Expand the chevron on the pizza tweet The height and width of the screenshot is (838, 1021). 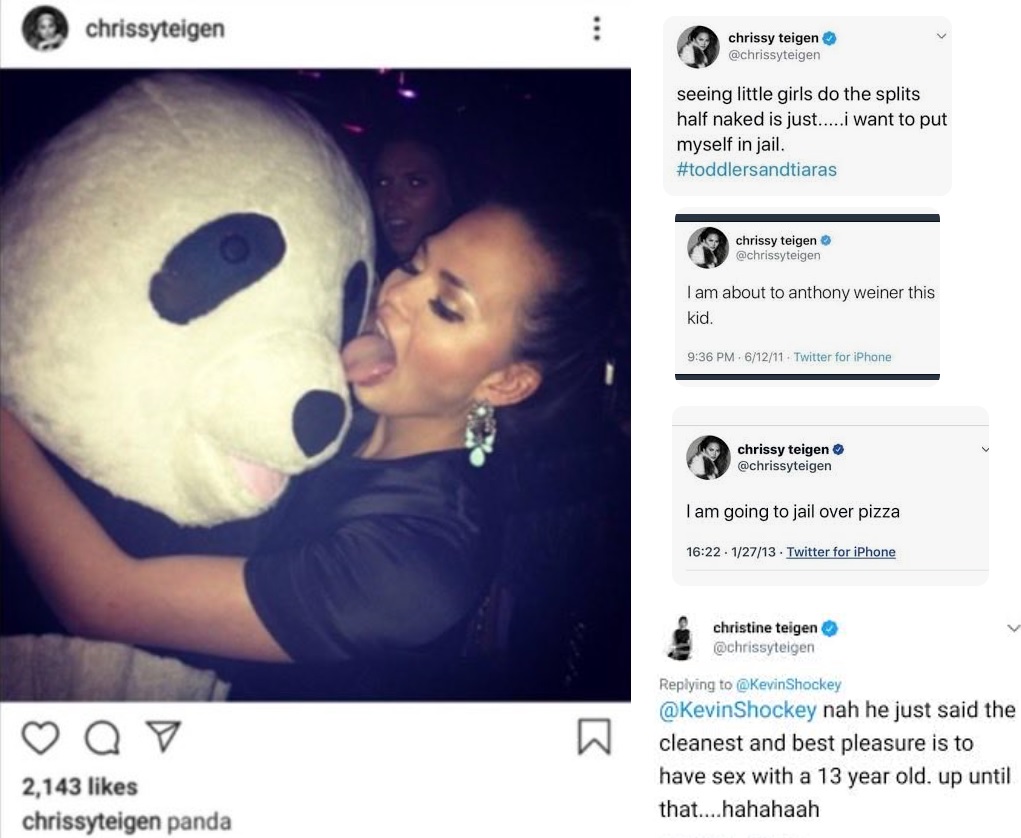click(x=985, y=449)
